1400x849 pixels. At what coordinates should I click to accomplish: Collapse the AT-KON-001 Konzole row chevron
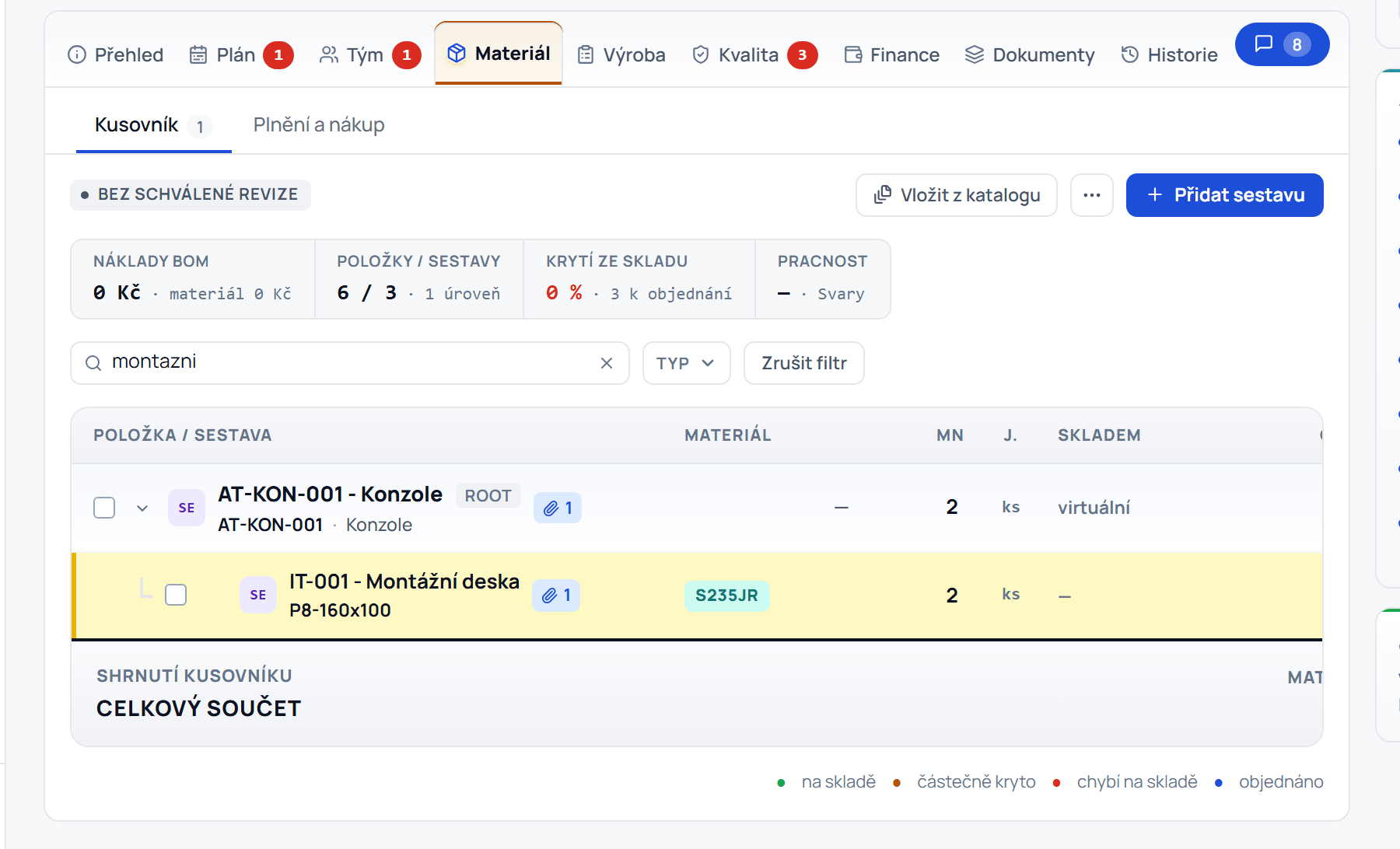click(x=142, y=508)
